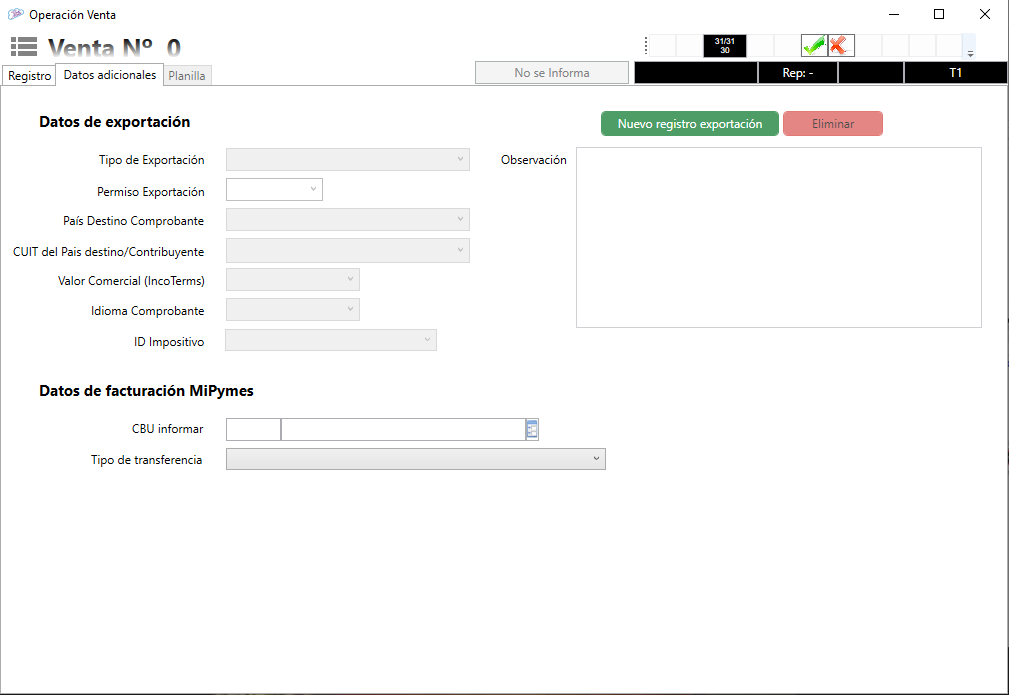Click the T1 status cell
Image resolution: width=1009 pixels, height=695 pixels.
coord(956,73)
